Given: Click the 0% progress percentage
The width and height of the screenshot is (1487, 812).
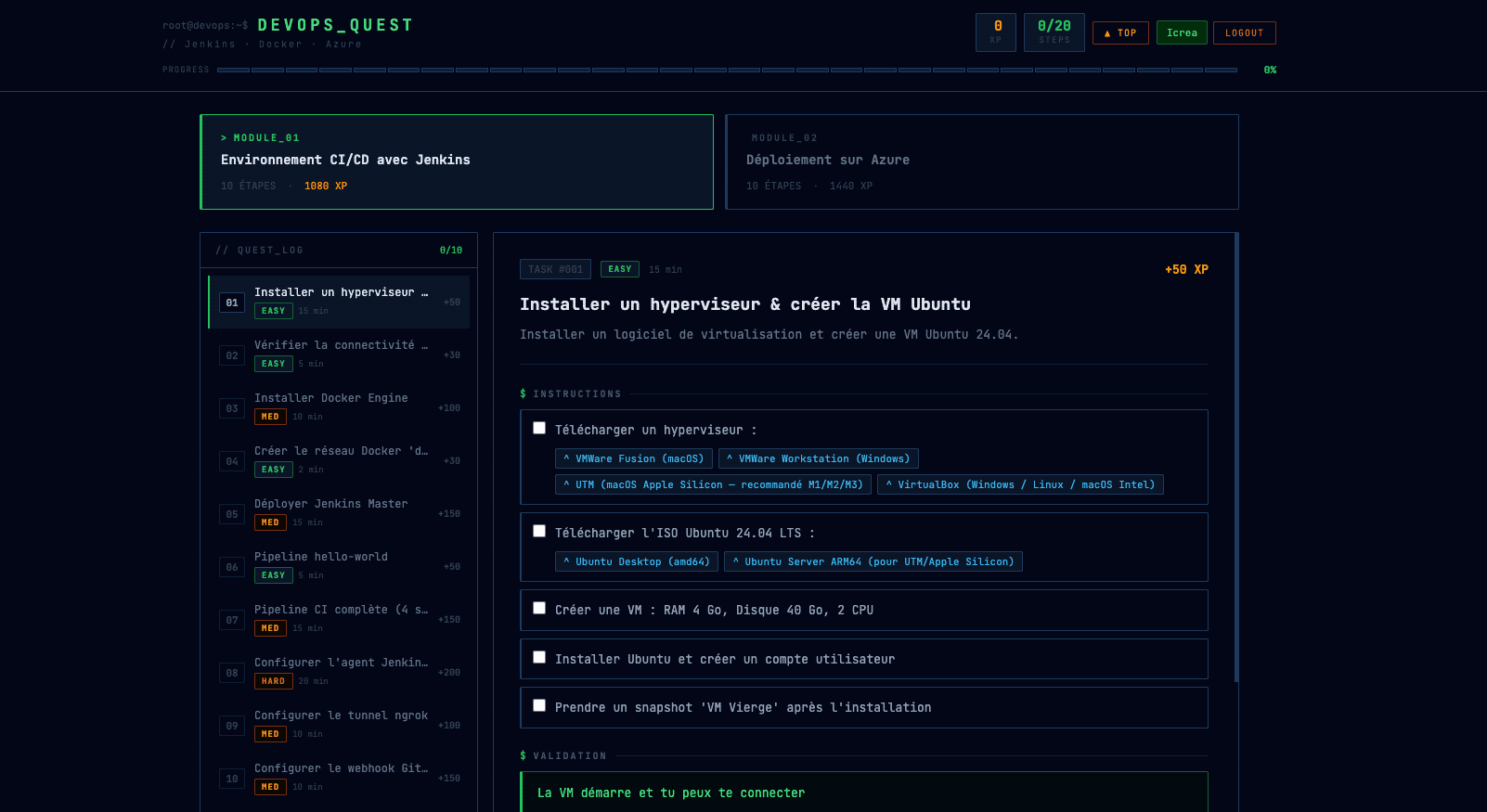Looking at the screenshot, I should [x=1270, y=70].
